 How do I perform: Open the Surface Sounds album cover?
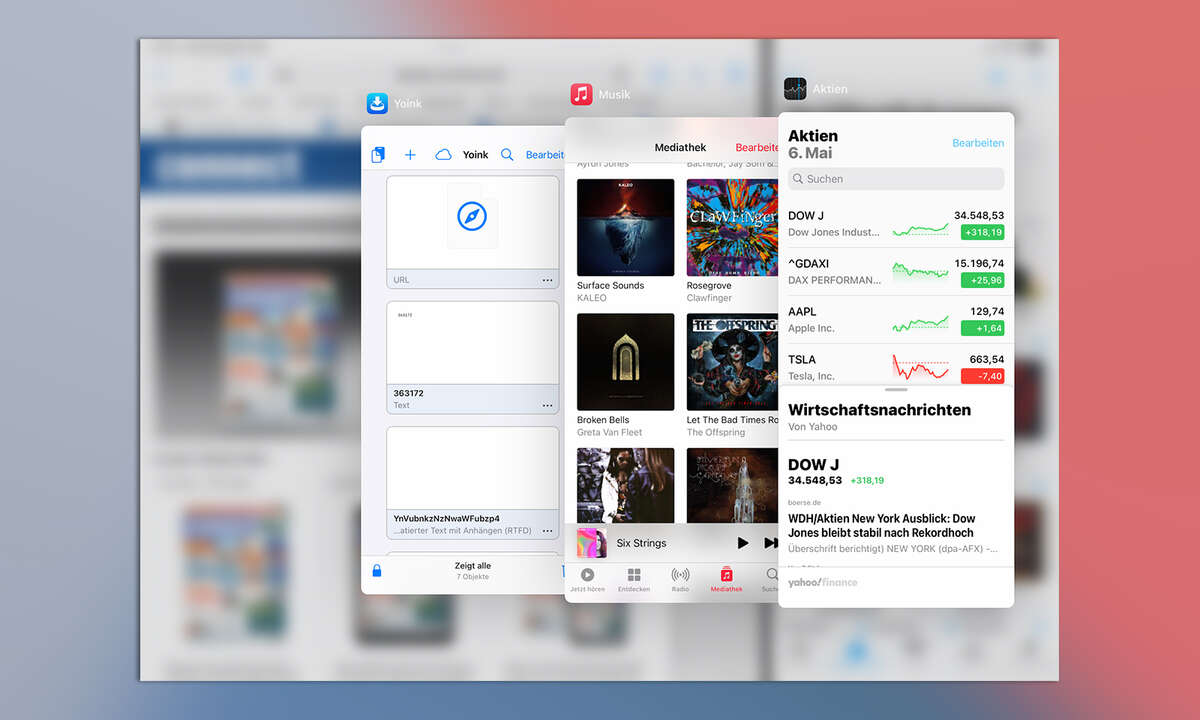click(626, 227)
